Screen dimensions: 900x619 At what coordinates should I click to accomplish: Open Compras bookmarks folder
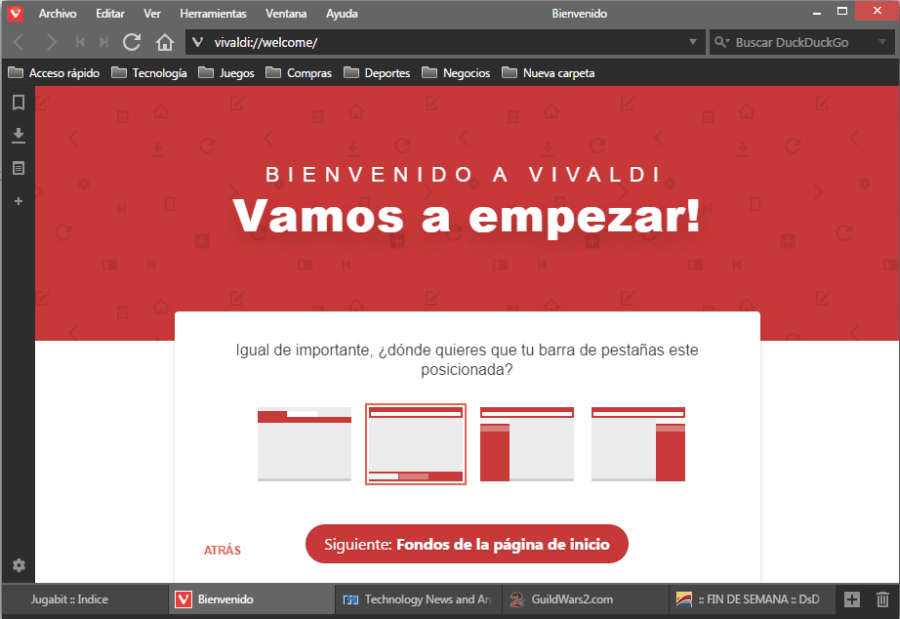298,73
